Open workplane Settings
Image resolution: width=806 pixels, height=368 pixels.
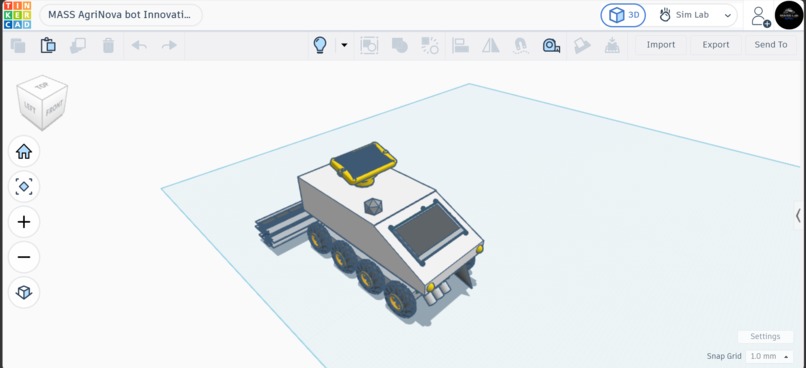point(765,337)
